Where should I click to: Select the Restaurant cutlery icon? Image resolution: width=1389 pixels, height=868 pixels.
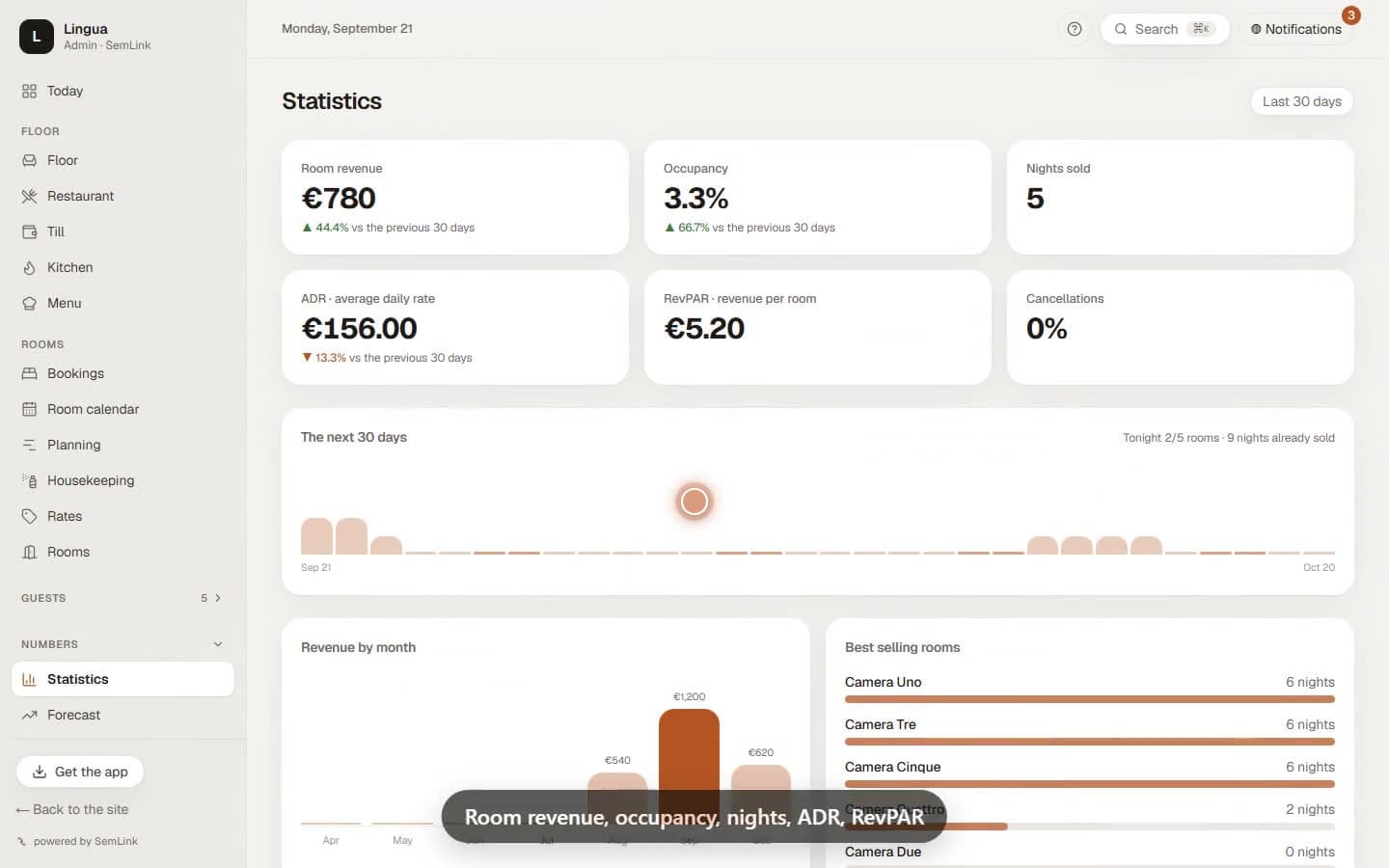coord(29,196)
